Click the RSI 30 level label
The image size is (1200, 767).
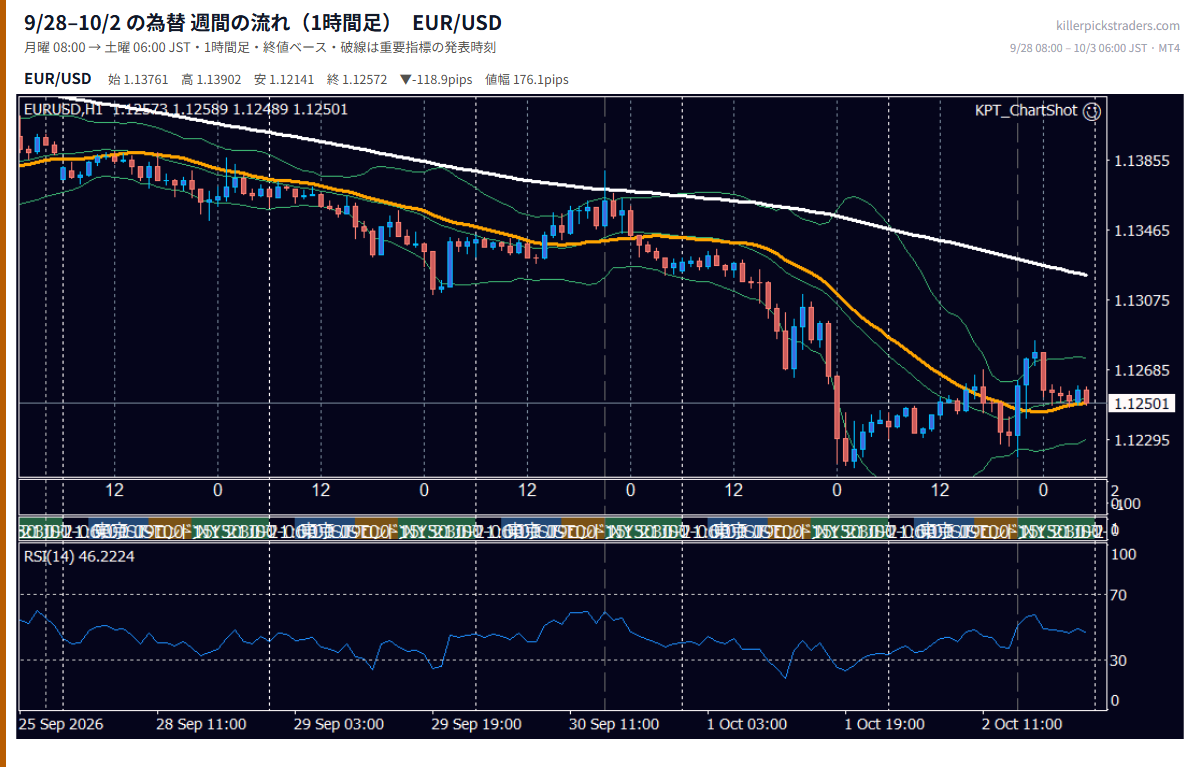pyautogui.click(x=1119, y=660)
